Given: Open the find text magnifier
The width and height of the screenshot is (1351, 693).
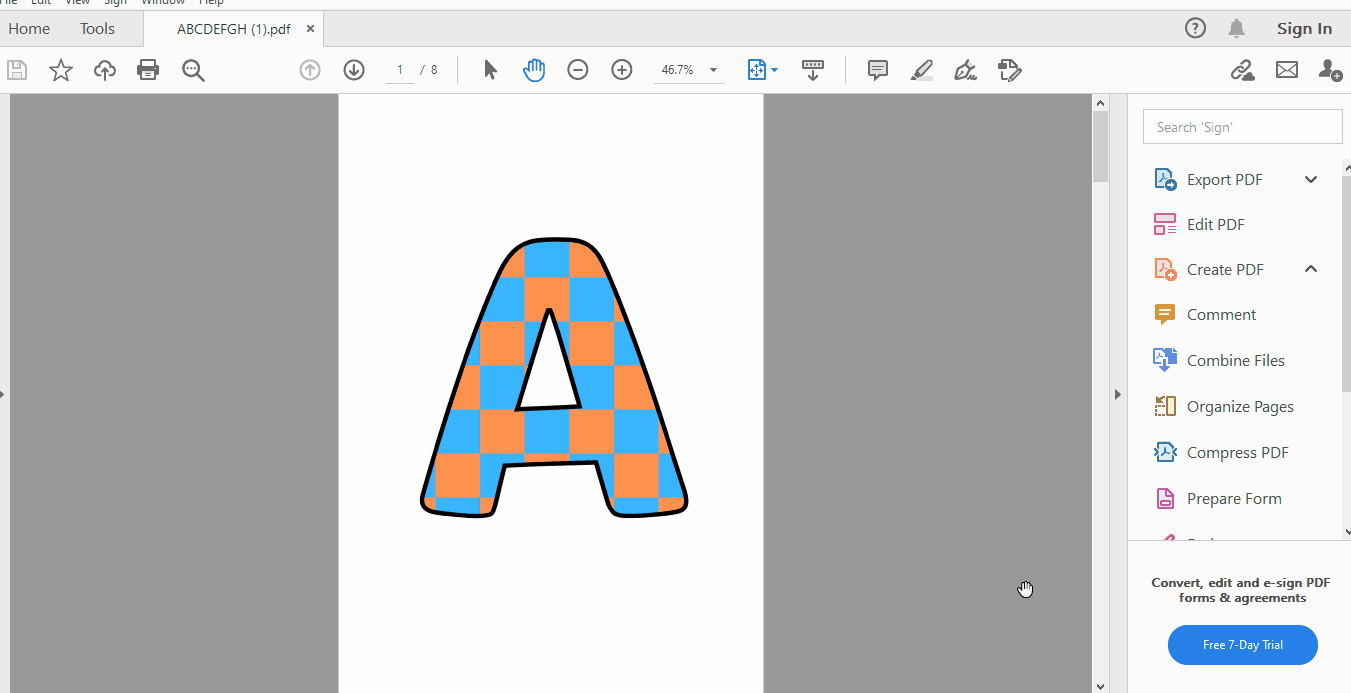Looking at the screenshot, I should tap(193, 70).
